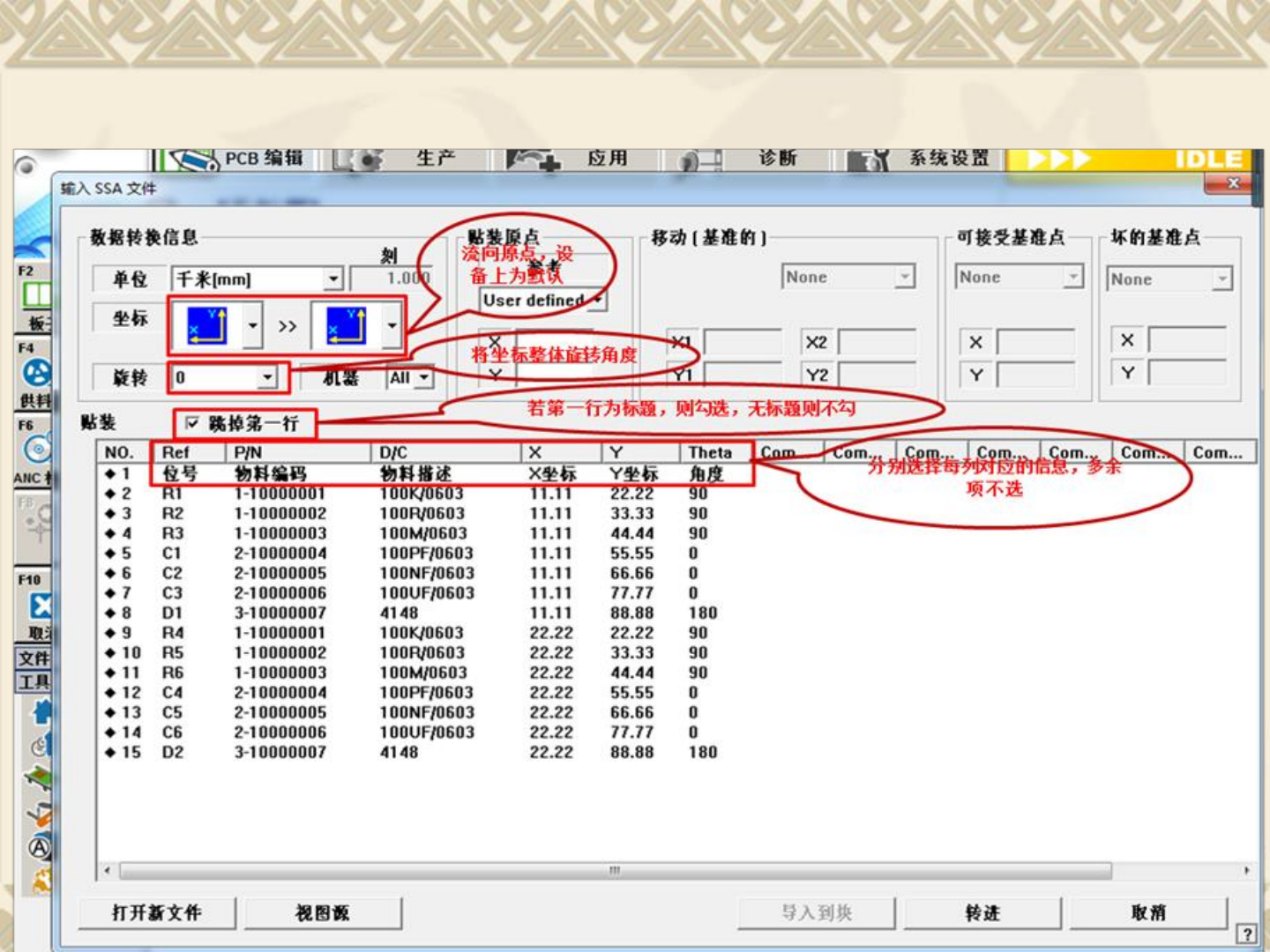1270x952 pixels.
Task: Click the round button at top-left corner
Action: tap(26, 166)
